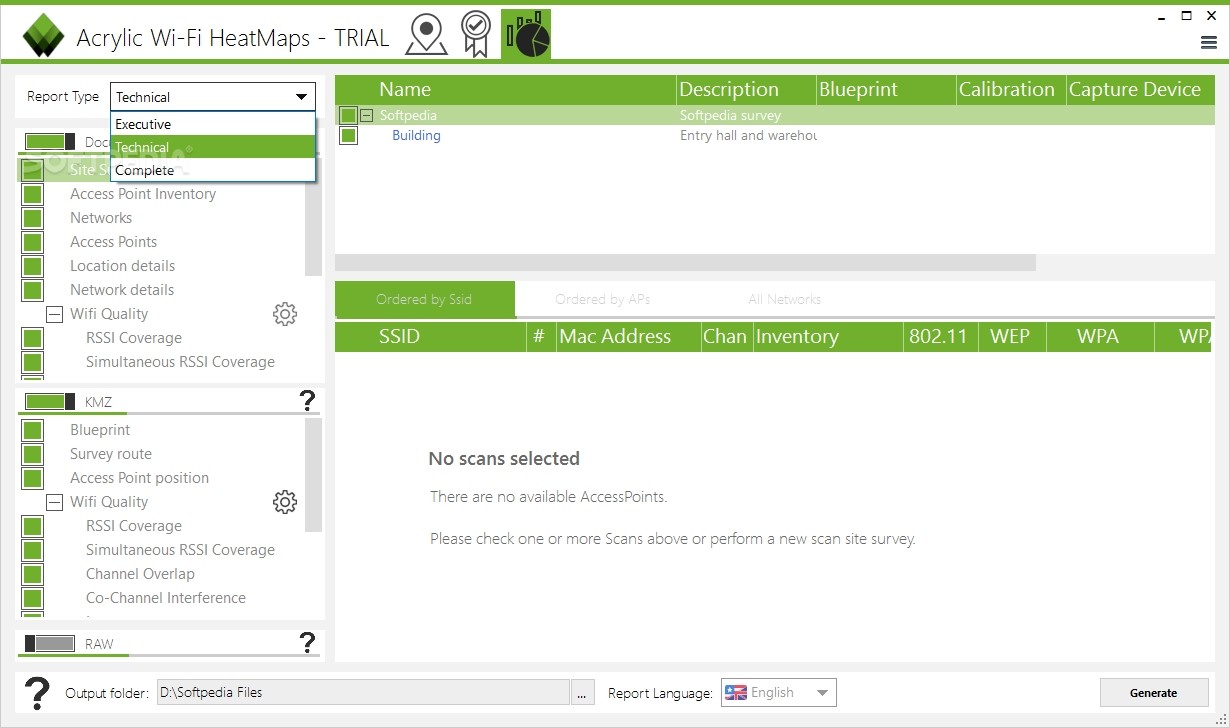Viewport: 1230px width, 728px height.
Task: Click the 802.11 column header
Action: coord(940,337)
